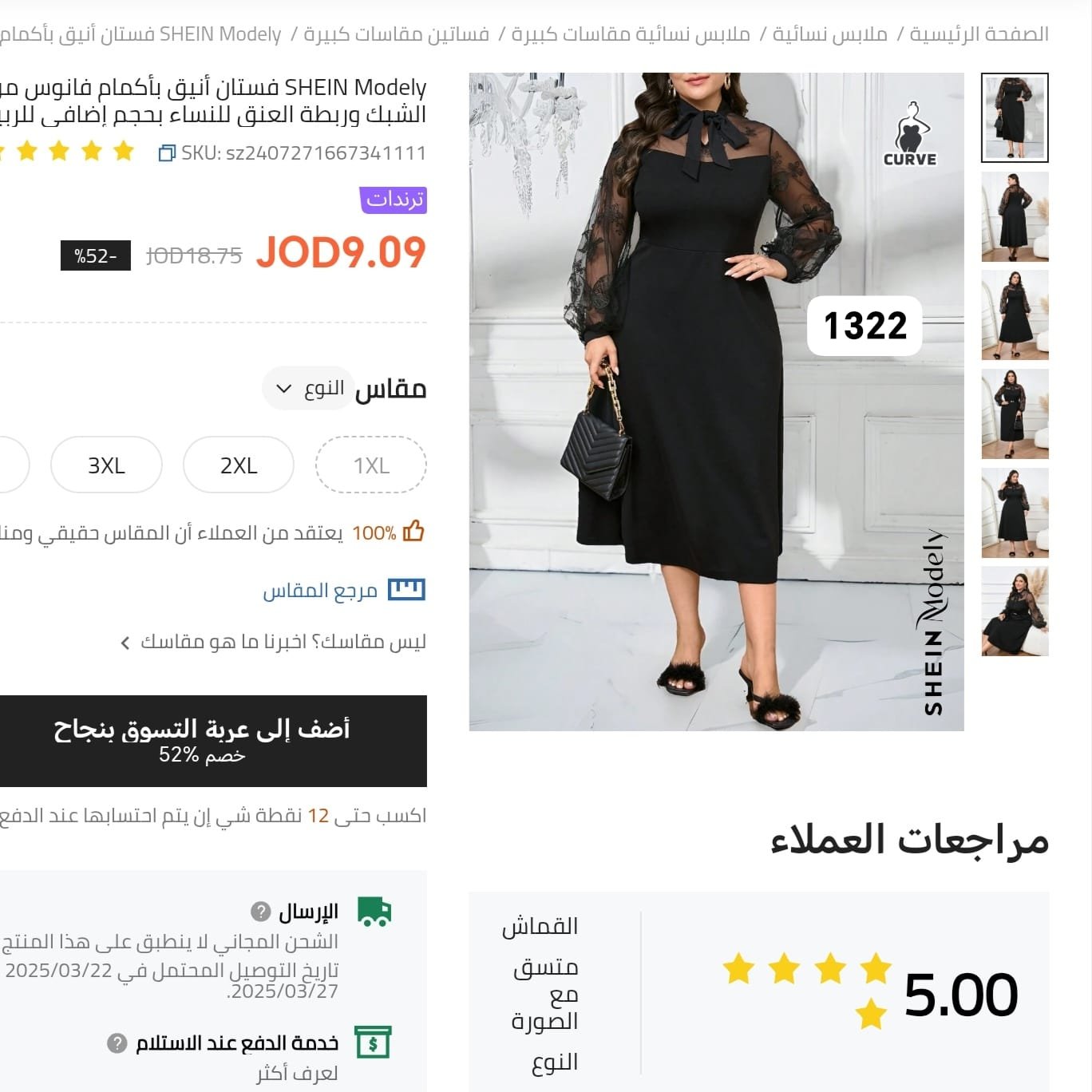Click the cash on delivery help icon
The image size is (1092, 1092).
pyautogui.click(x=117, y=1043)
